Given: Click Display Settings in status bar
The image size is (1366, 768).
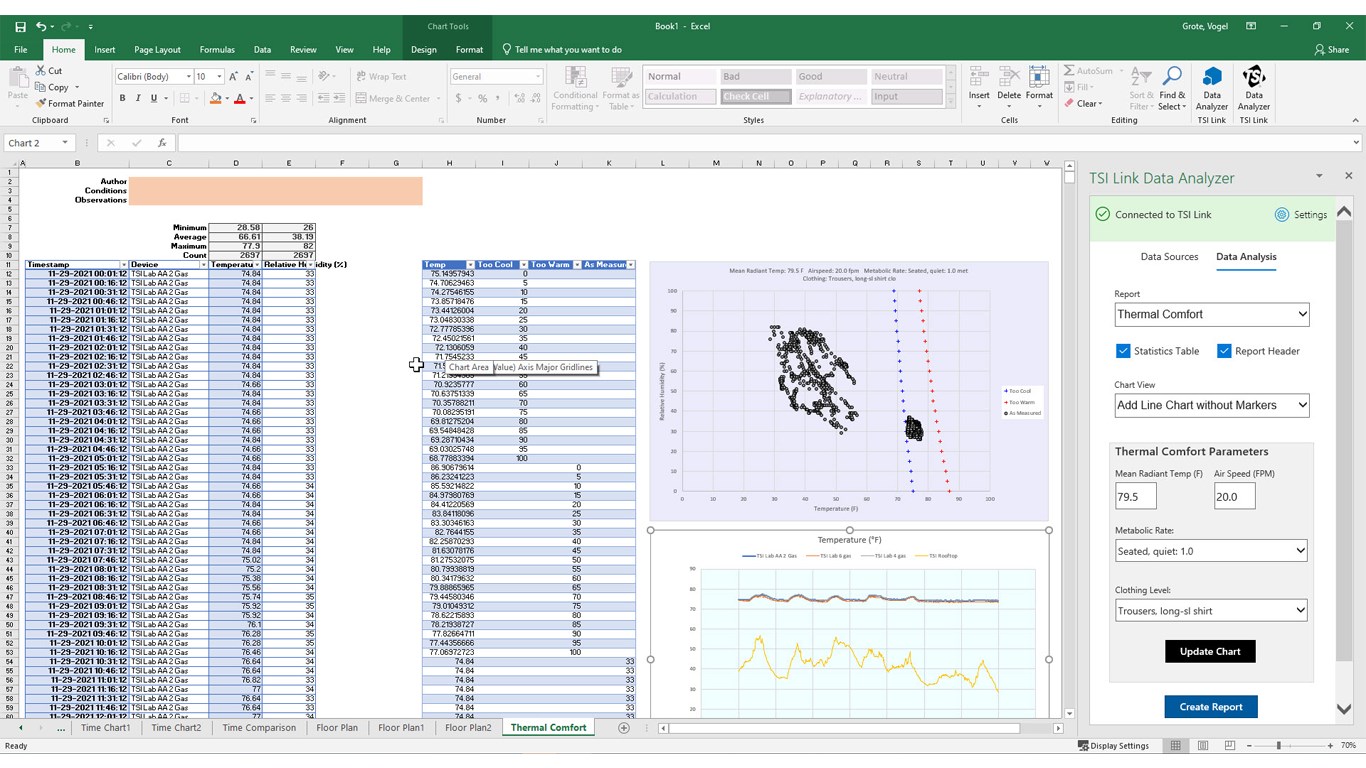Looking at the screenshot, I should [1113, 746].
